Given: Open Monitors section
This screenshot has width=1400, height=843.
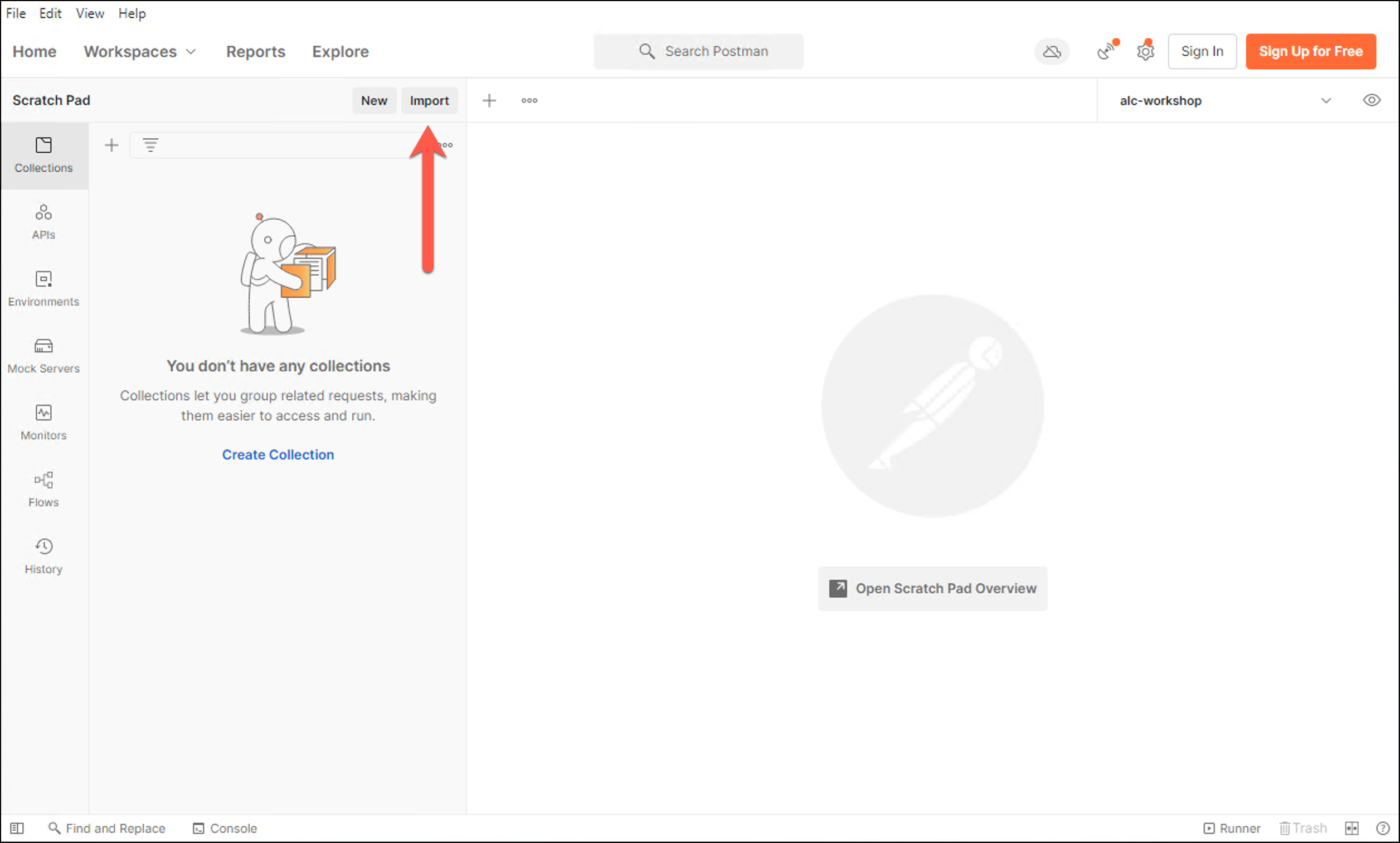Looking at the screenshot, I should click(x=43, y=423).
